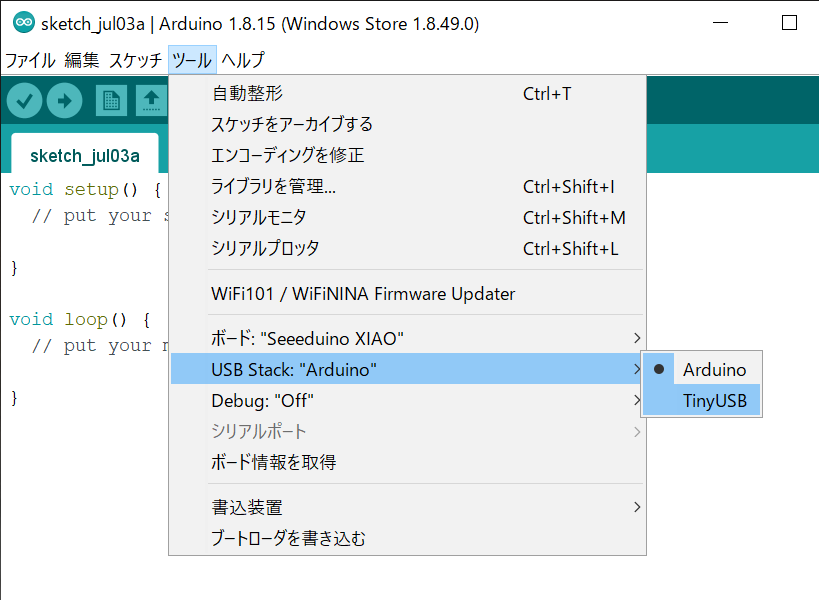
Task: Select エンコーディングを修正 menu entry
Action: click(407, 155)
